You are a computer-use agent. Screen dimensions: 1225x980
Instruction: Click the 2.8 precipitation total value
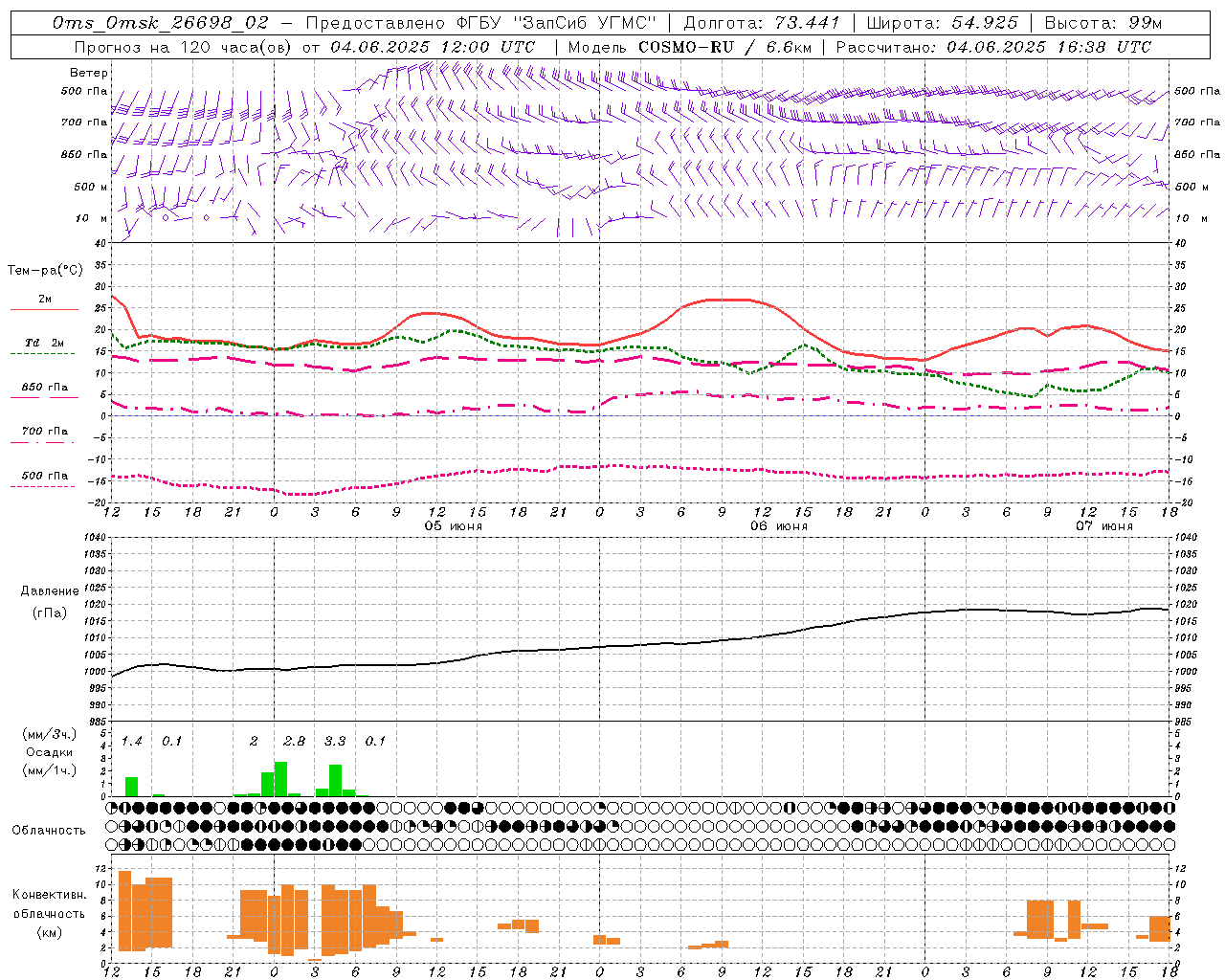[294, 742]
